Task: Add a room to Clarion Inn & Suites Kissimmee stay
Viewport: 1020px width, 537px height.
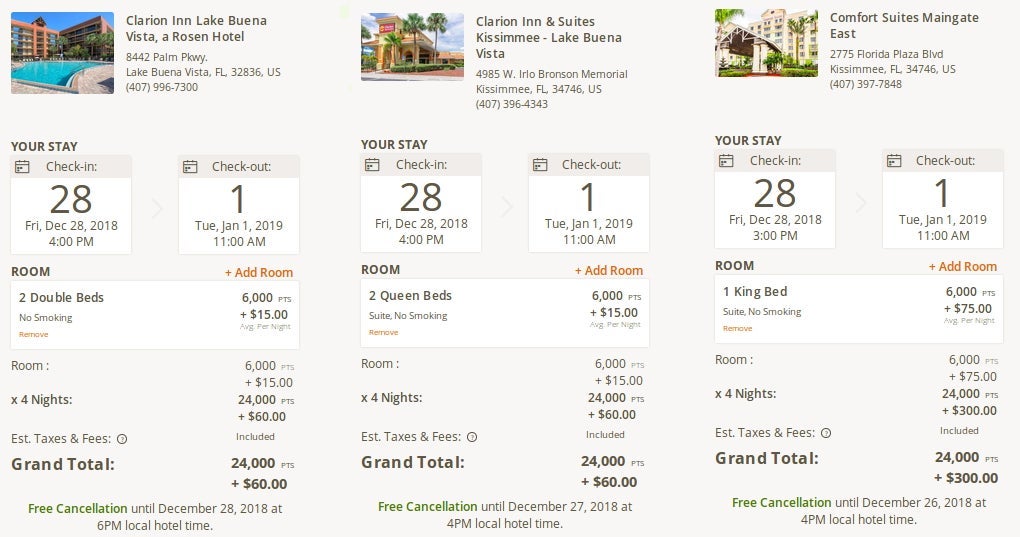Action: [x=609, y=270]
